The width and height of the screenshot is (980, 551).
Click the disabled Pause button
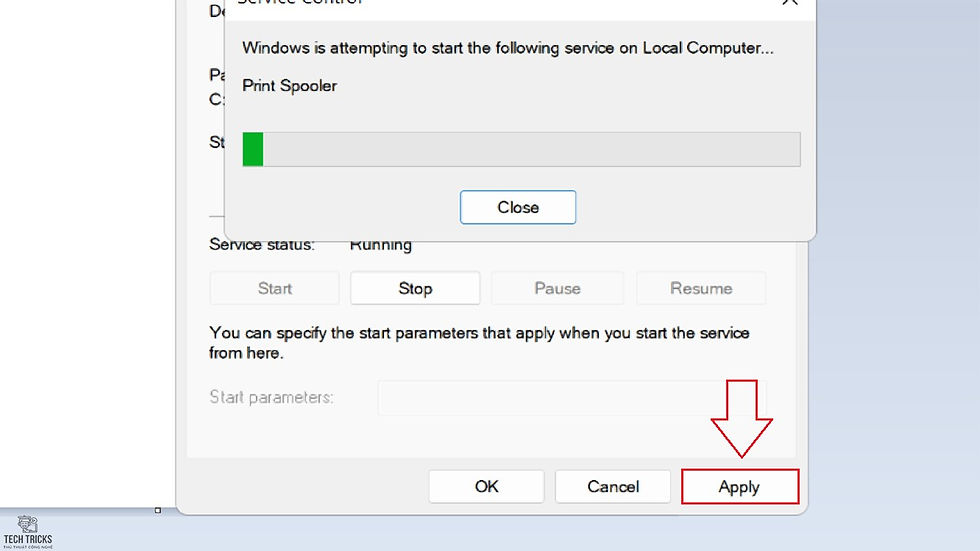pyautogui.click(x=558, y=288)
